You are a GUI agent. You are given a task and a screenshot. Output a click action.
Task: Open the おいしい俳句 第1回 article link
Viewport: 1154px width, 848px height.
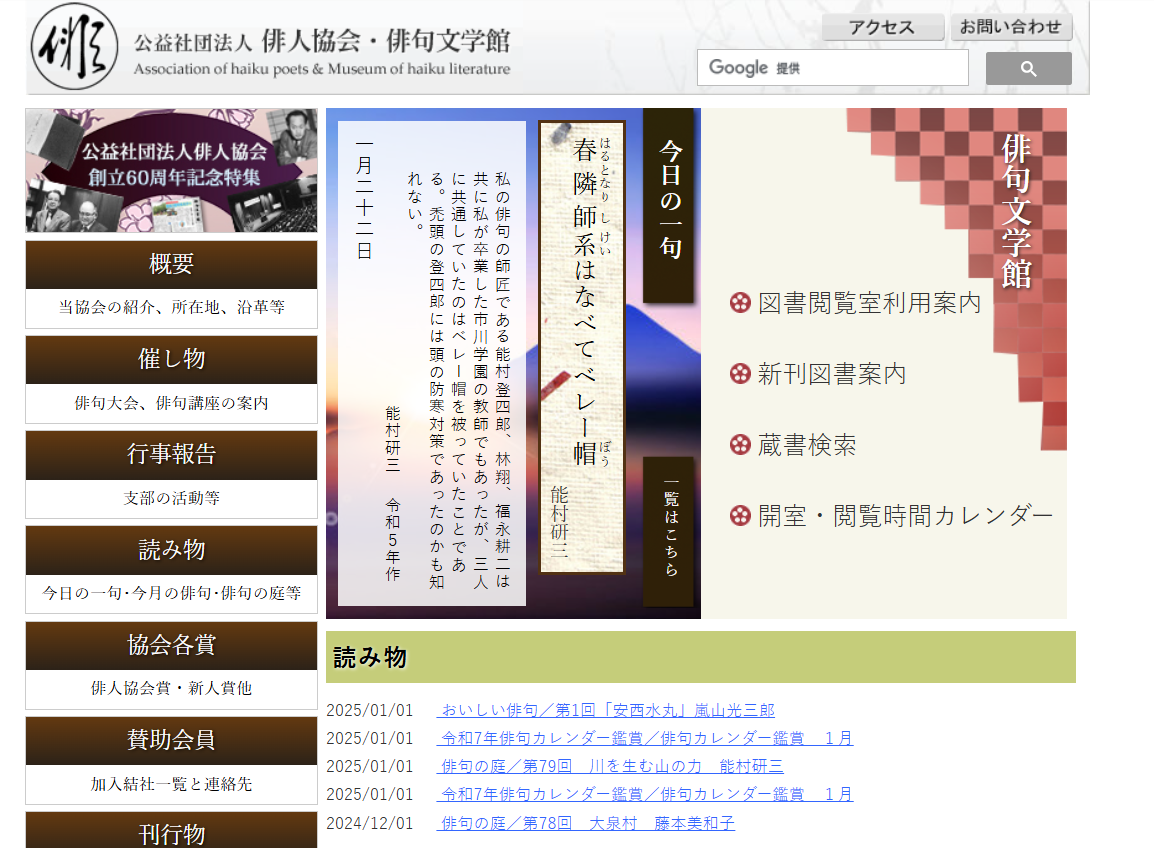[x=607, y=710]
